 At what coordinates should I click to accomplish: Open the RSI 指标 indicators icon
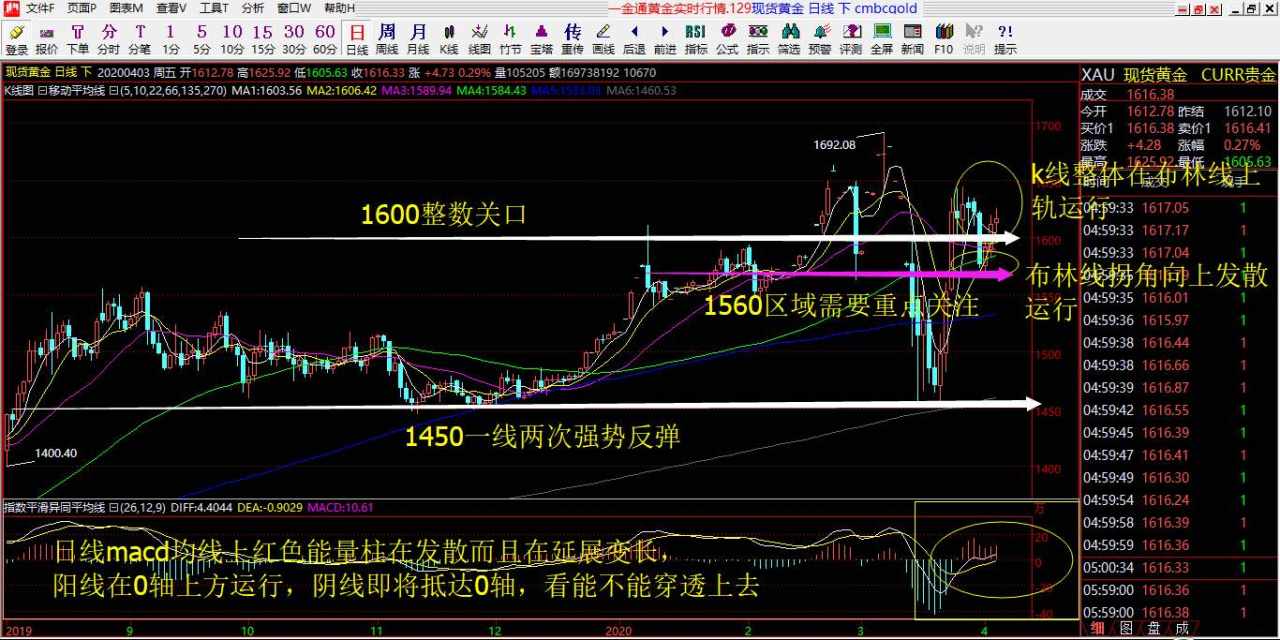point(696,39)
